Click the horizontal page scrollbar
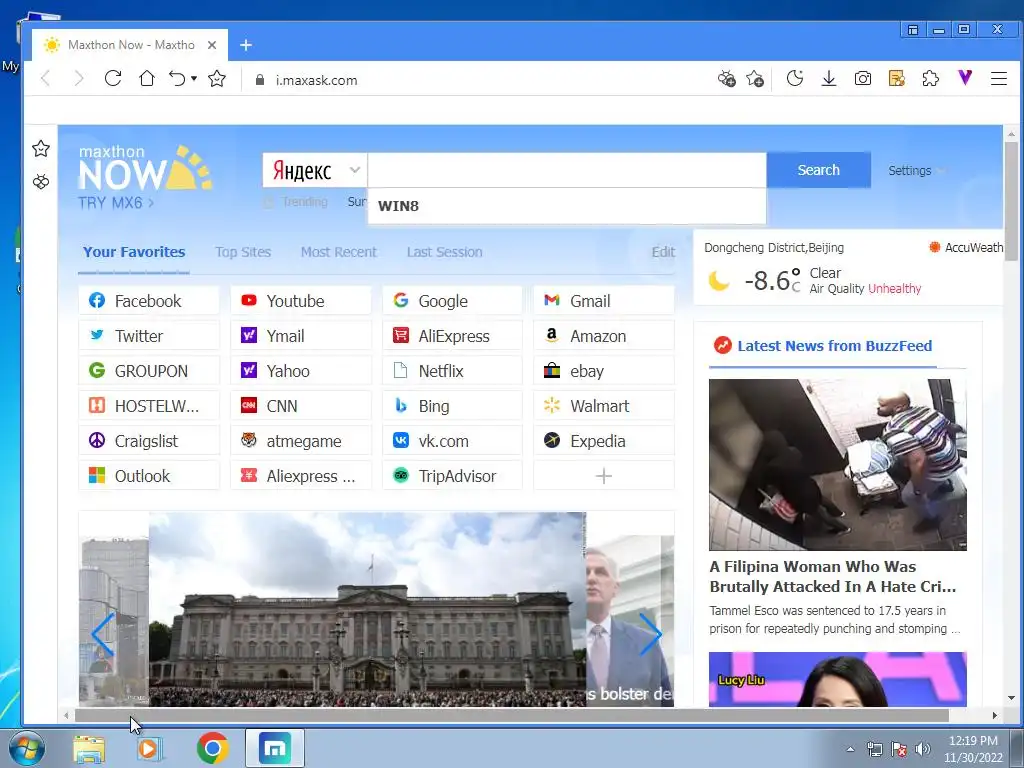Image resolution: width=1024 pixels, height=768 pixels. pos(512,716)
